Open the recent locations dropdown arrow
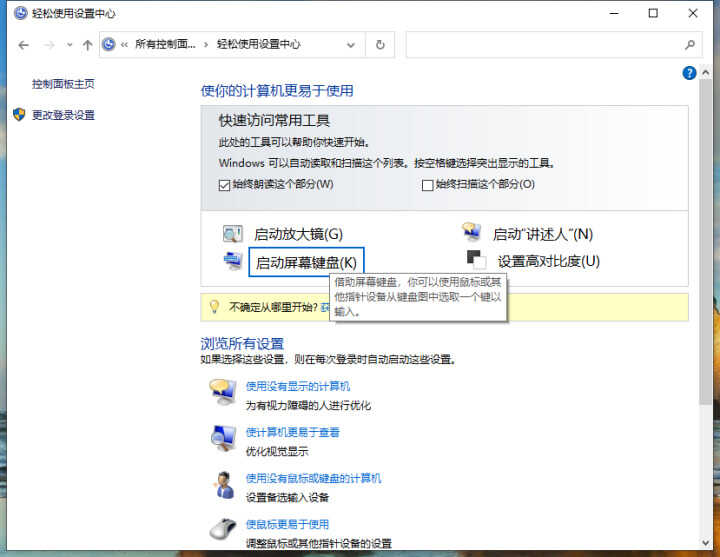This screenshot has width=720, height=557. click(x=69, y=45)
